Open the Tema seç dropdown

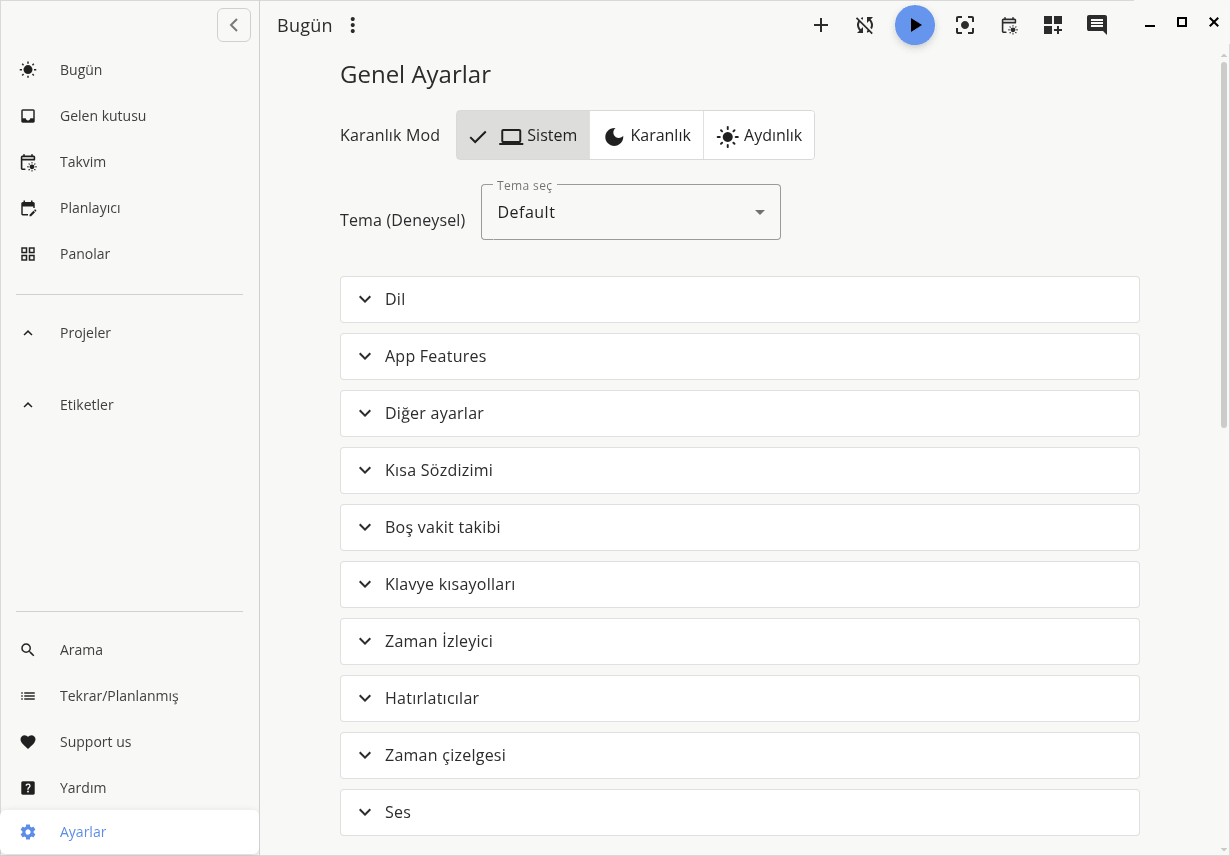pos(630,212)
